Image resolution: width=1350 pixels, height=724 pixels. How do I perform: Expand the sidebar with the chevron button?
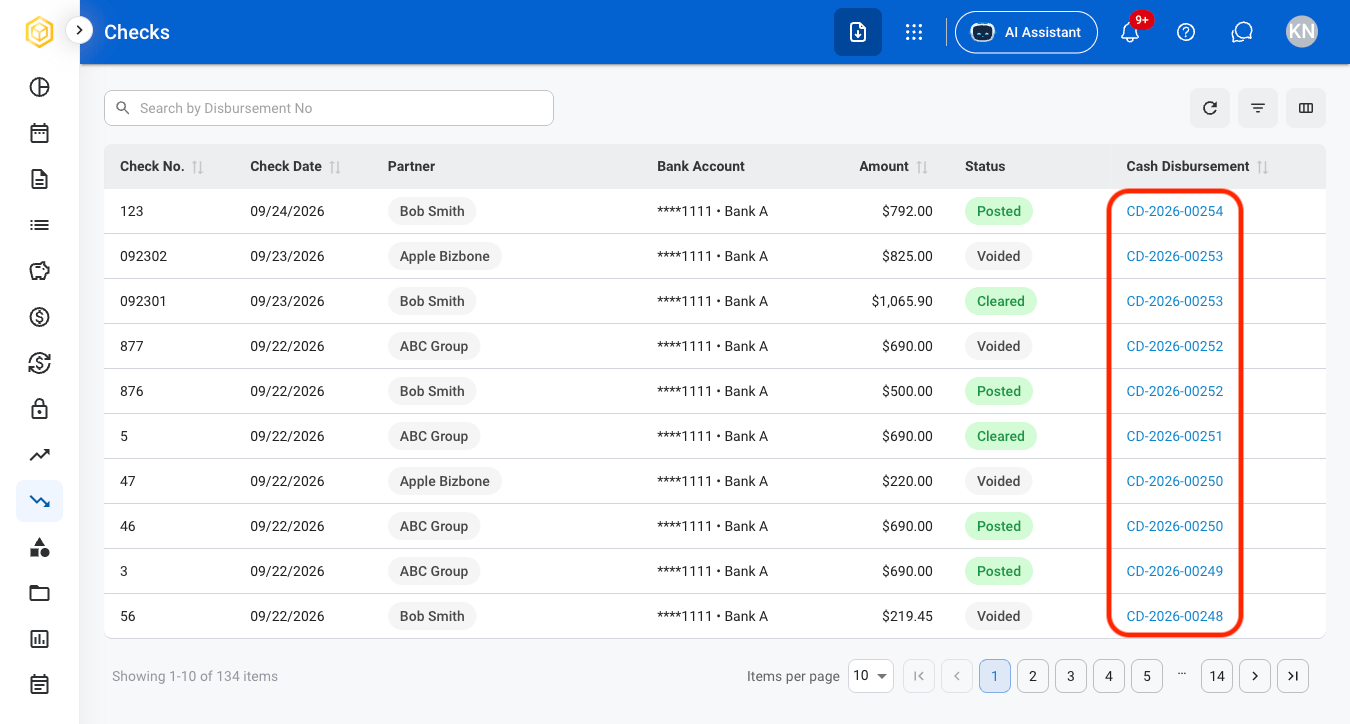79,30
